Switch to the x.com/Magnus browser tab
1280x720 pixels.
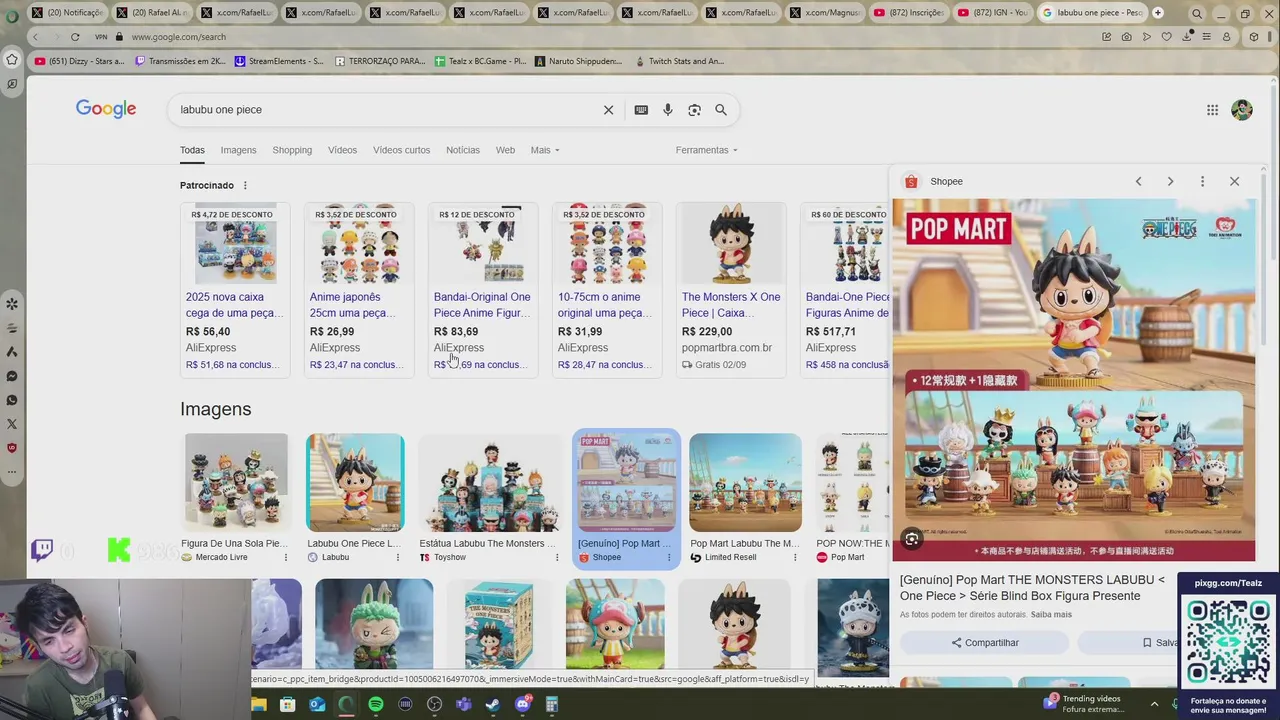tap(823, 13)
